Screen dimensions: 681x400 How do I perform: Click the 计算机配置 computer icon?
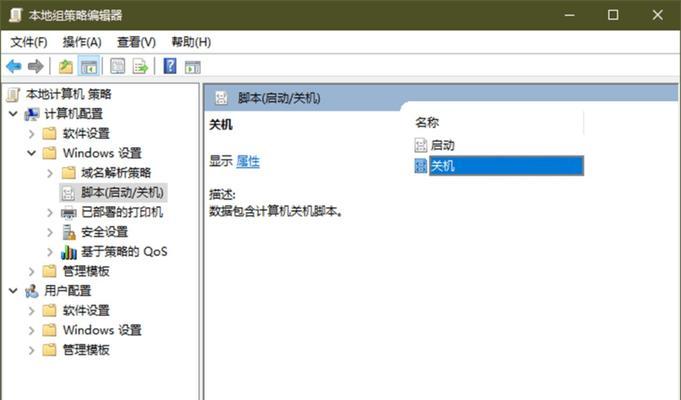click(x=32, y=114)
